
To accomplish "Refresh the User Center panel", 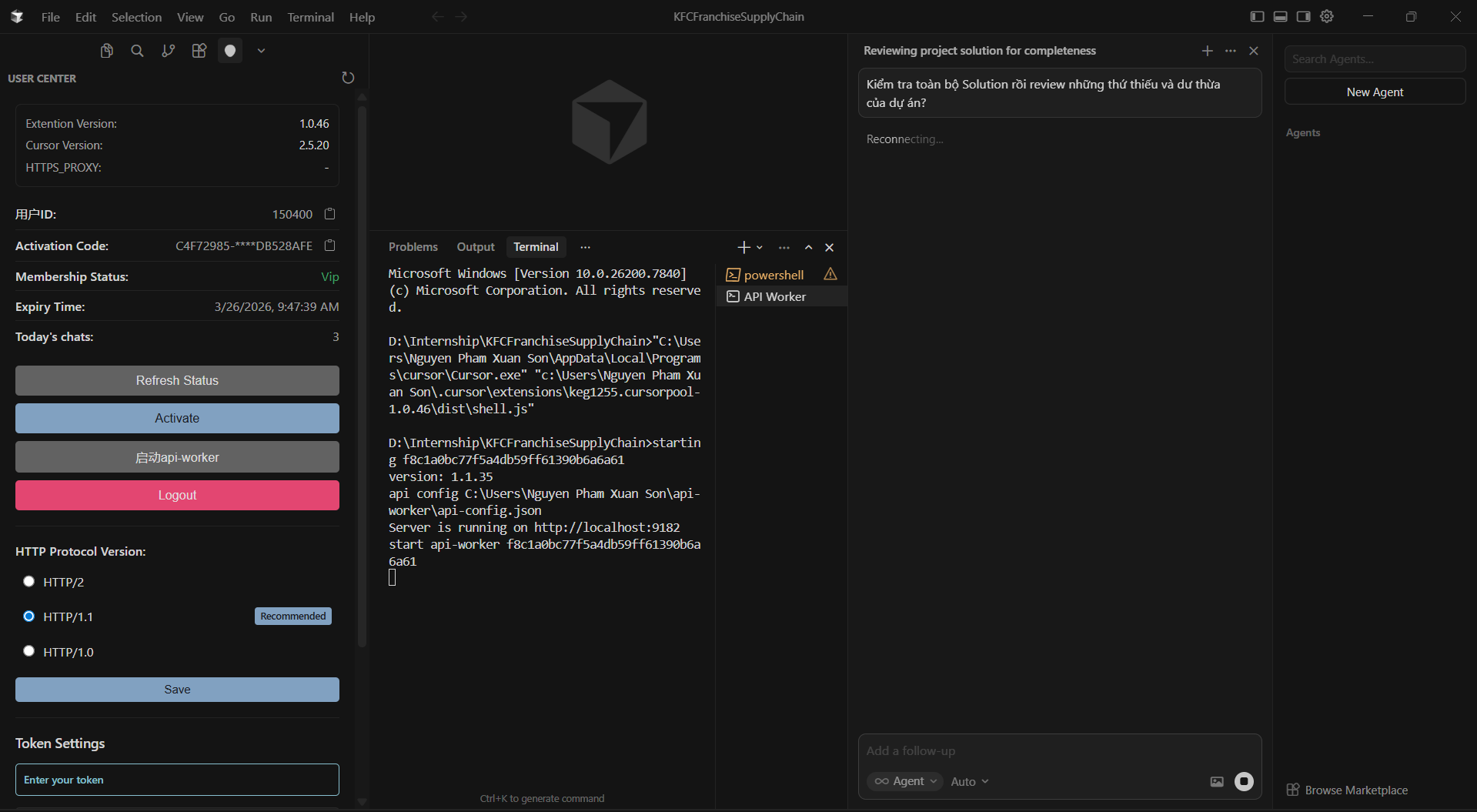I will click(348, 78).
